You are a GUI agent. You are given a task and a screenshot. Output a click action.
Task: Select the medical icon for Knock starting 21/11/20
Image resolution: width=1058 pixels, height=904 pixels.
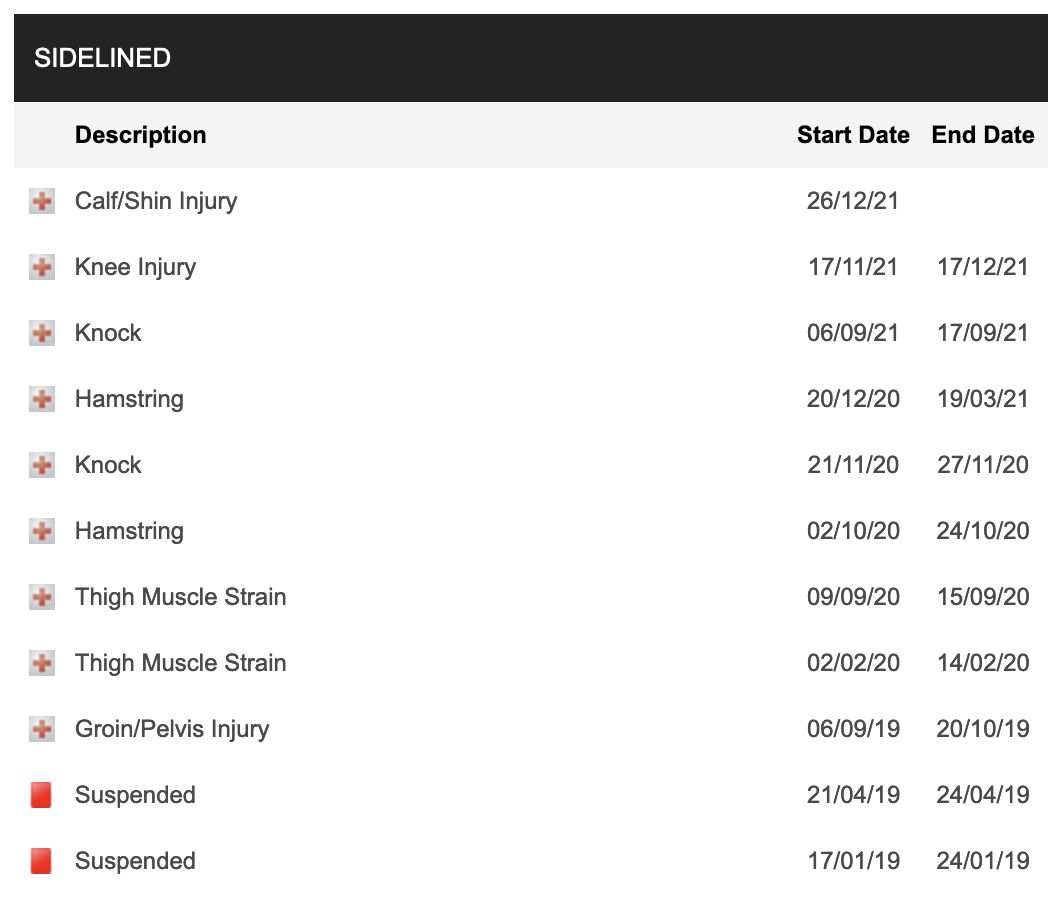42,465
